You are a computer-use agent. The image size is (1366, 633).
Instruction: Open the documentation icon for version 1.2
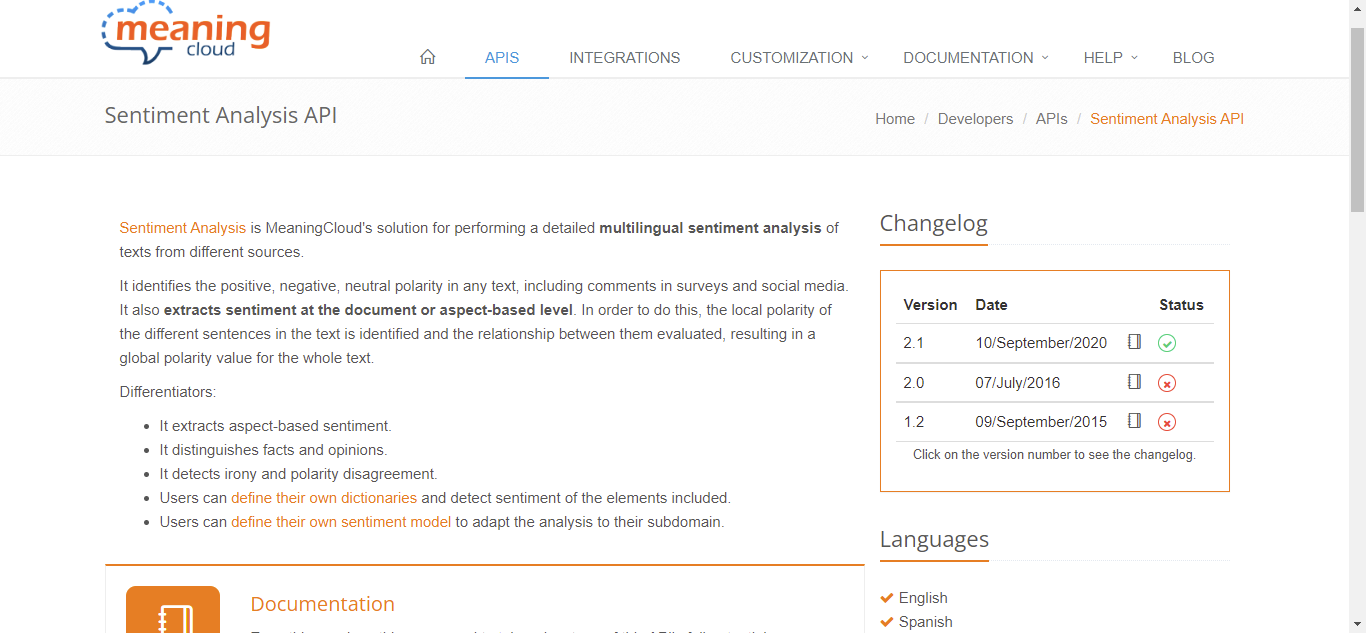pos(1134,421)
